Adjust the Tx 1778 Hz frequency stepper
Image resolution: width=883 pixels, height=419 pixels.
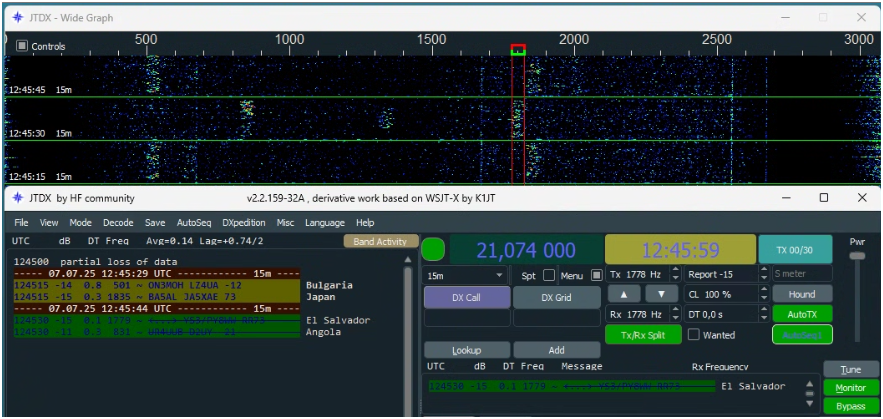(x=675, y=274)
